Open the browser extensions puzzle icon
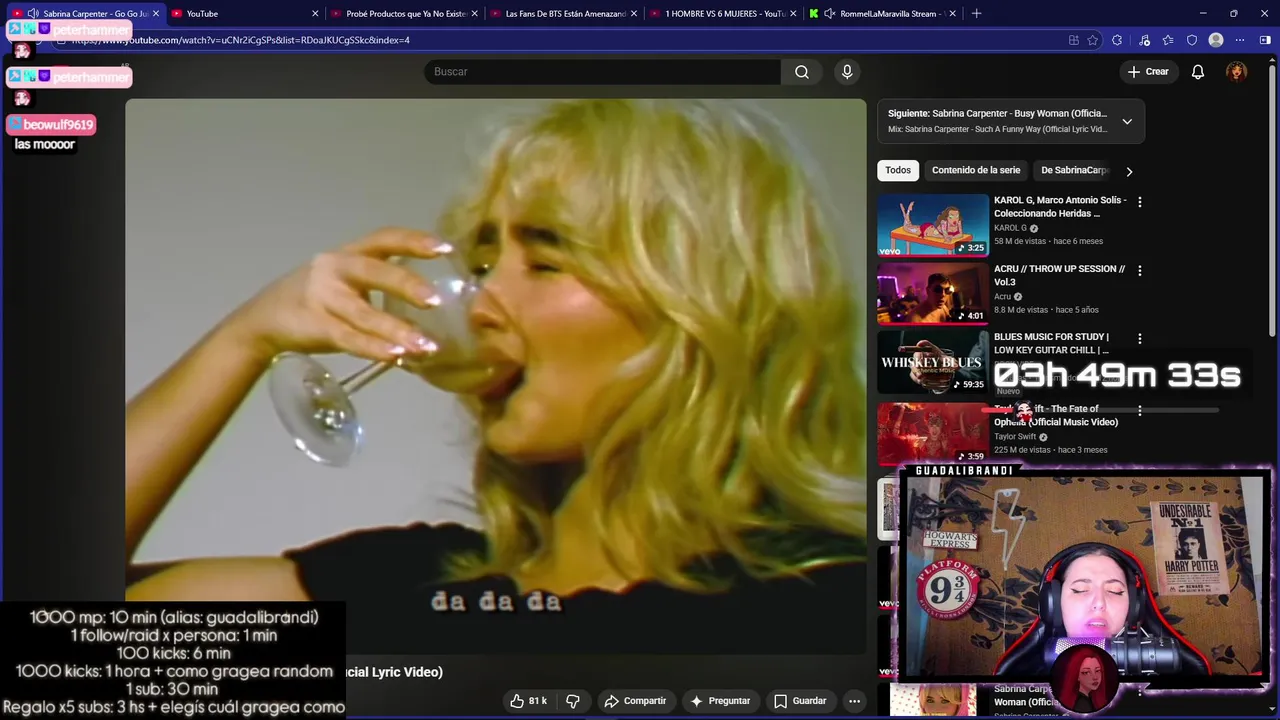This screenshot has width=1280, height=720. pos(1117,40)
